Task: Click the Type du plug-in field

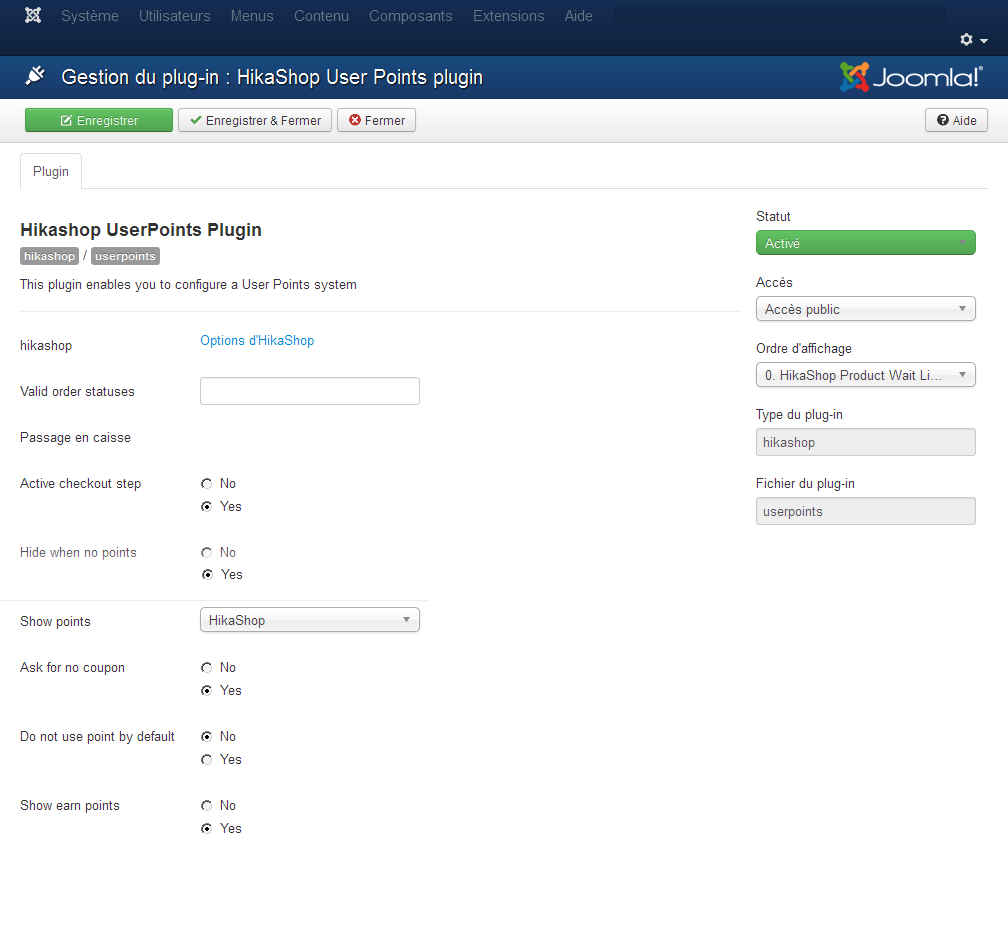Action: [x=866, y=442]
